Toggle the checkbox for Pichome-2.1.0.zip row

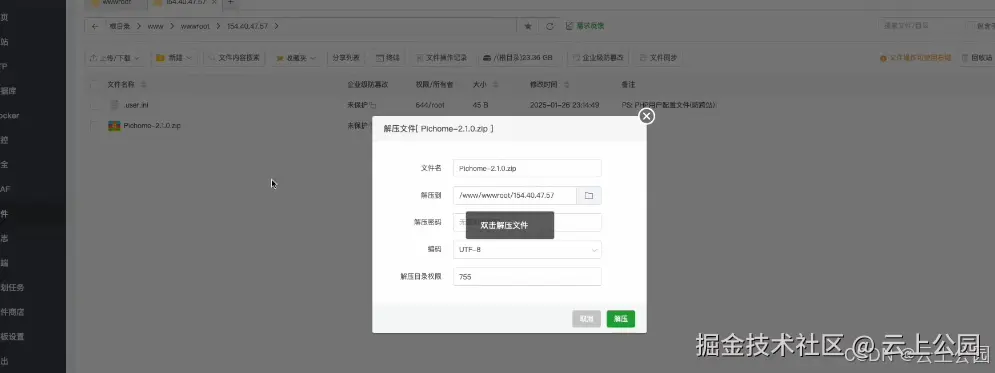(x=94, y=126)
